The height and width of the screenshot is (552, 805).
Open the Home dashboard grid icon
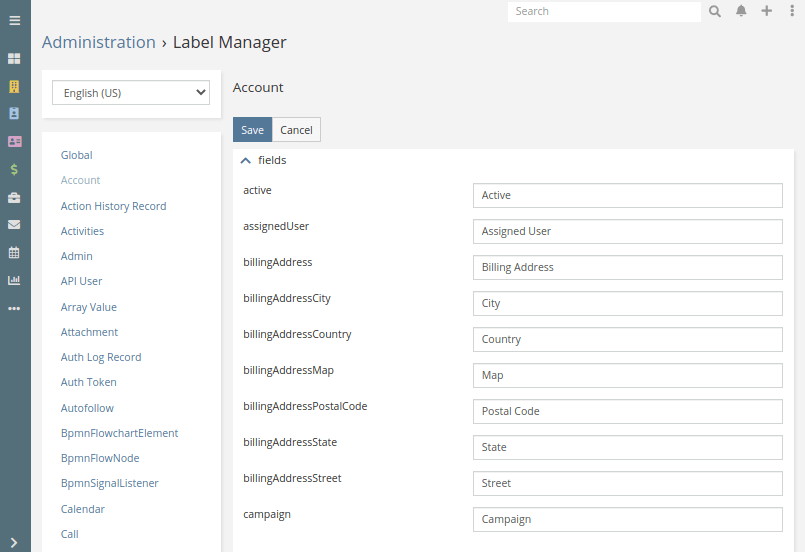pos(14,59)
